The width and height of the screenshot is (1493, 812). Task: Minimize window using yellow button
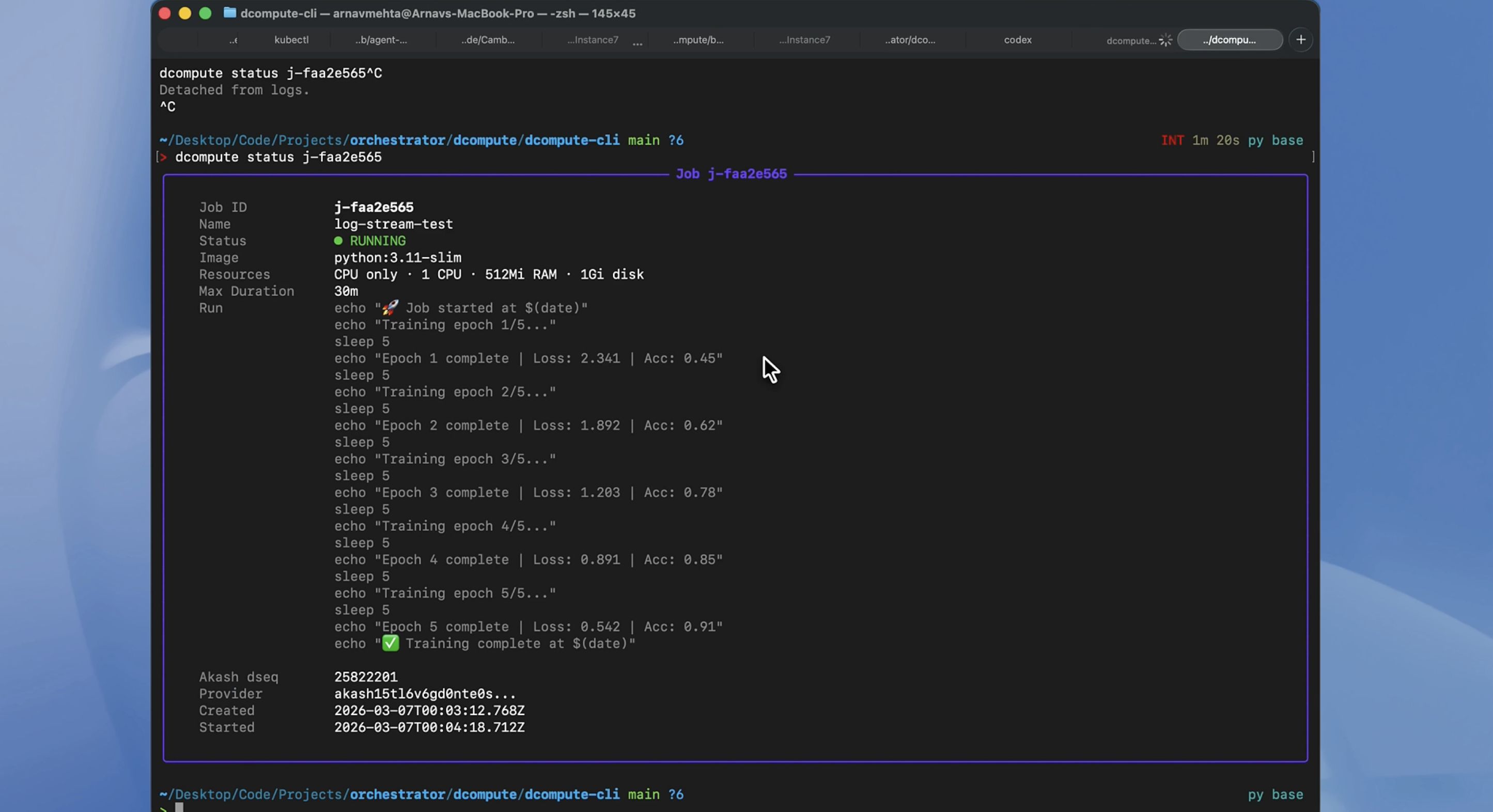(185, 13)
